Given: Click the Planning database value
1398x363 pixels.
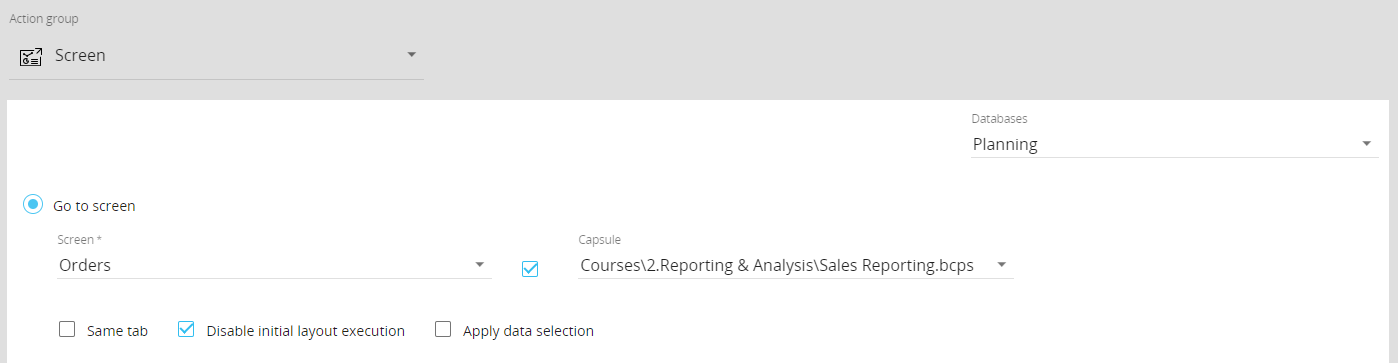Looking at the screenshot, I should point(1005,144).
